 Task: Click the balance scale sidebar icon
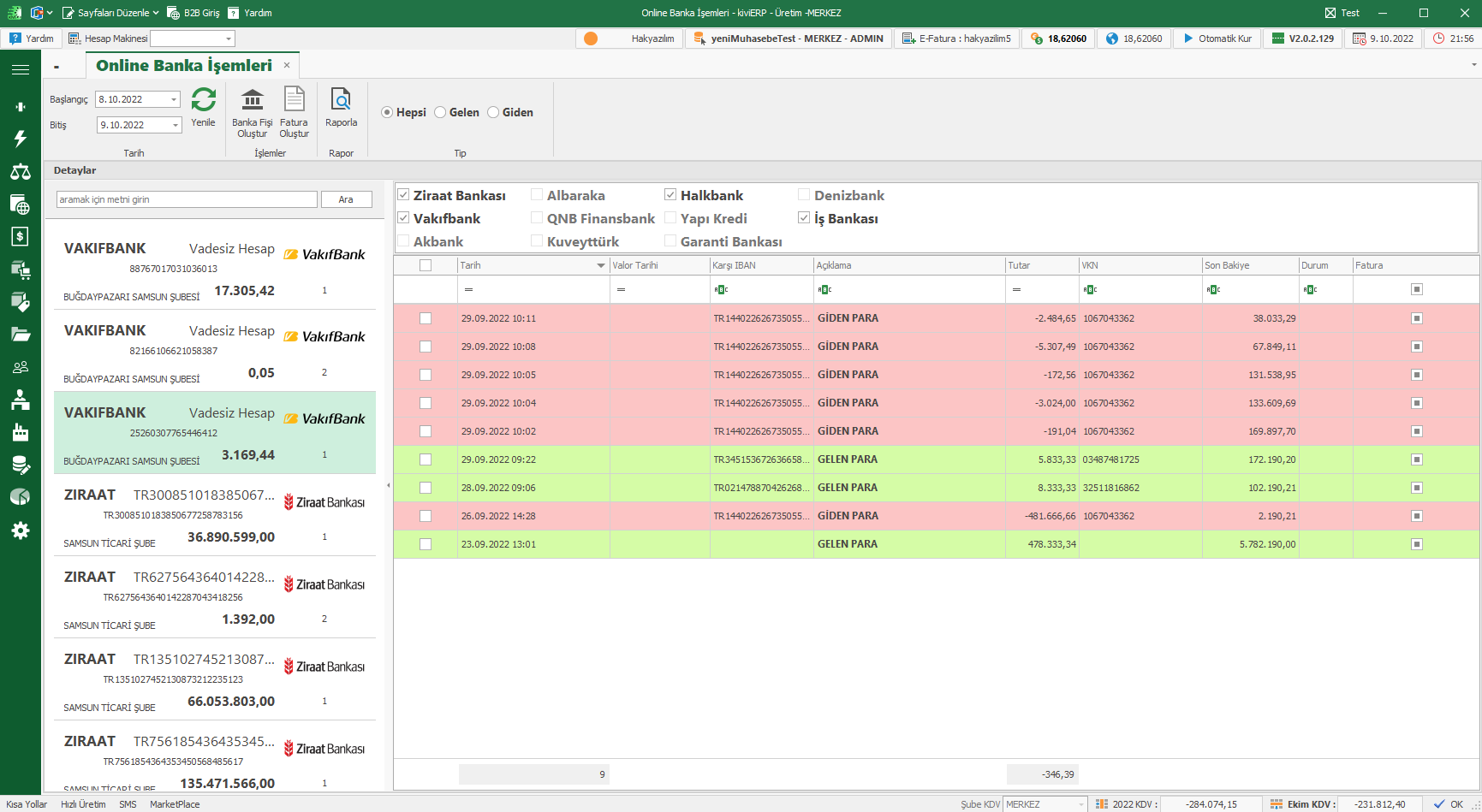pyautogui.click(x=21, y=172)
